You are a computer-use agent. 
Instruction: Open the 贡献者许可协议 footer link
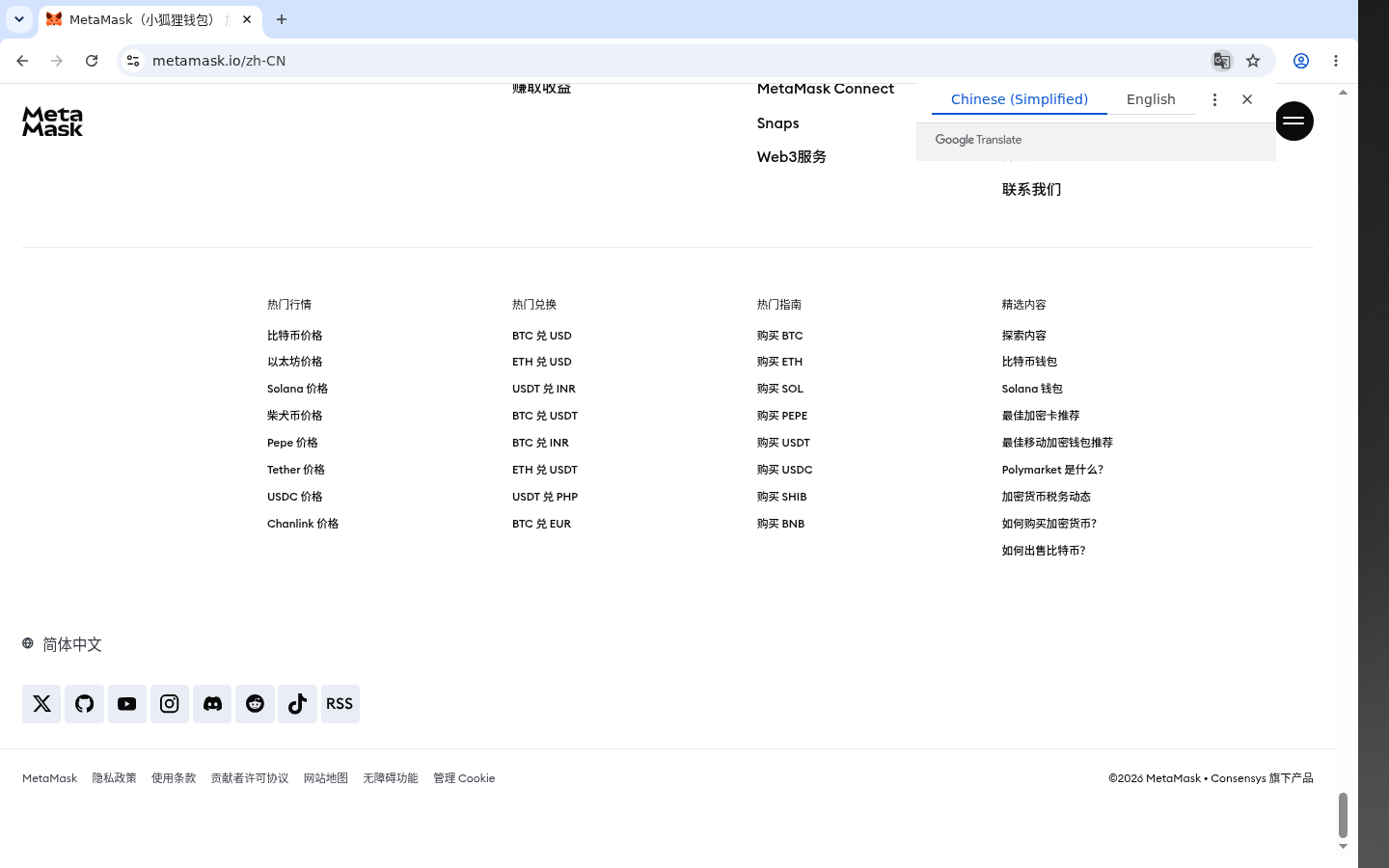250,778
